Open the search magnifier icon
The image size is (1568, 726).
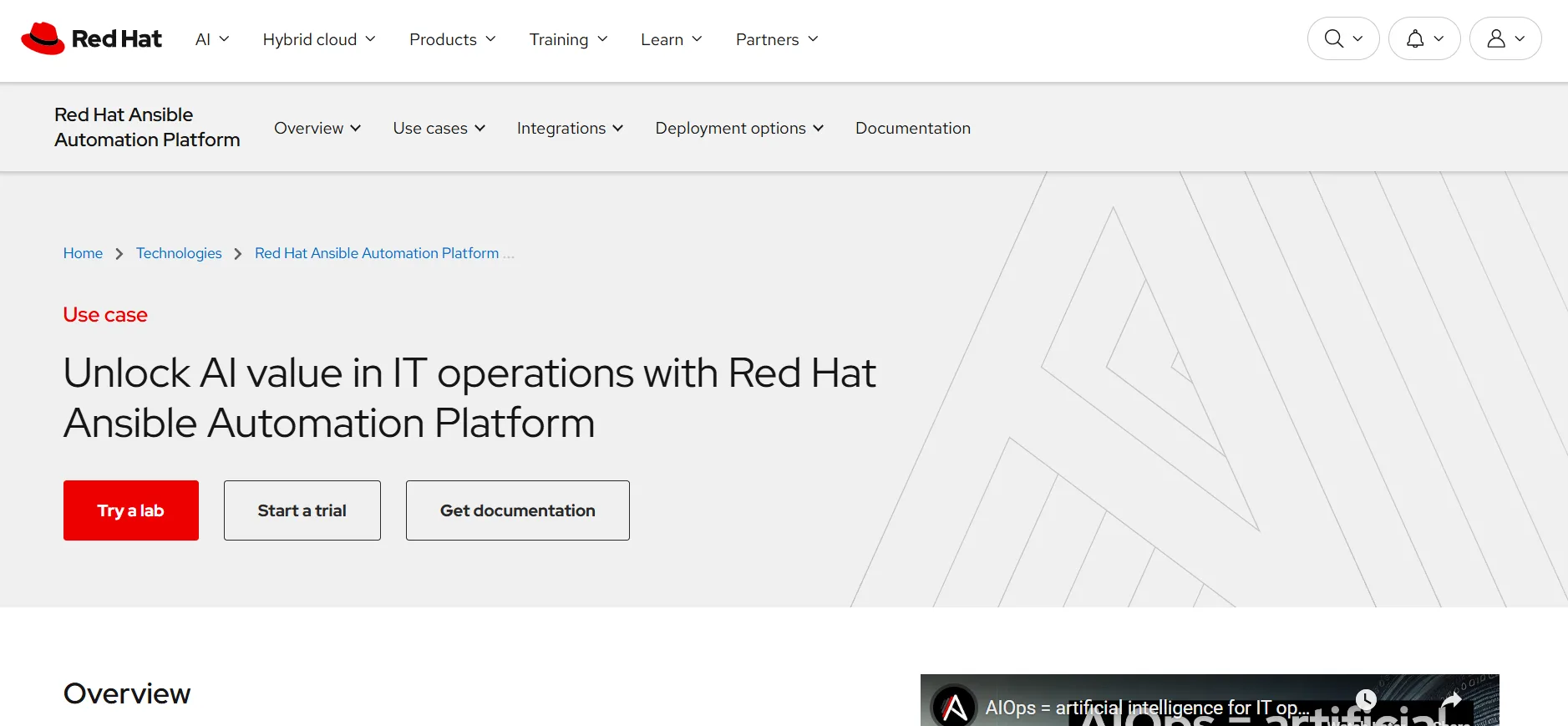click(x=1342, y=38)
